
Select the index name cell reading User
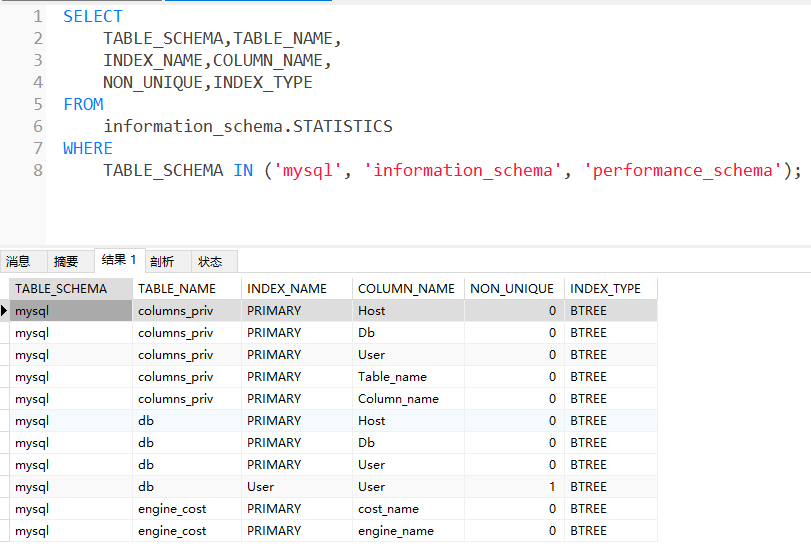(x=297, y=487)
